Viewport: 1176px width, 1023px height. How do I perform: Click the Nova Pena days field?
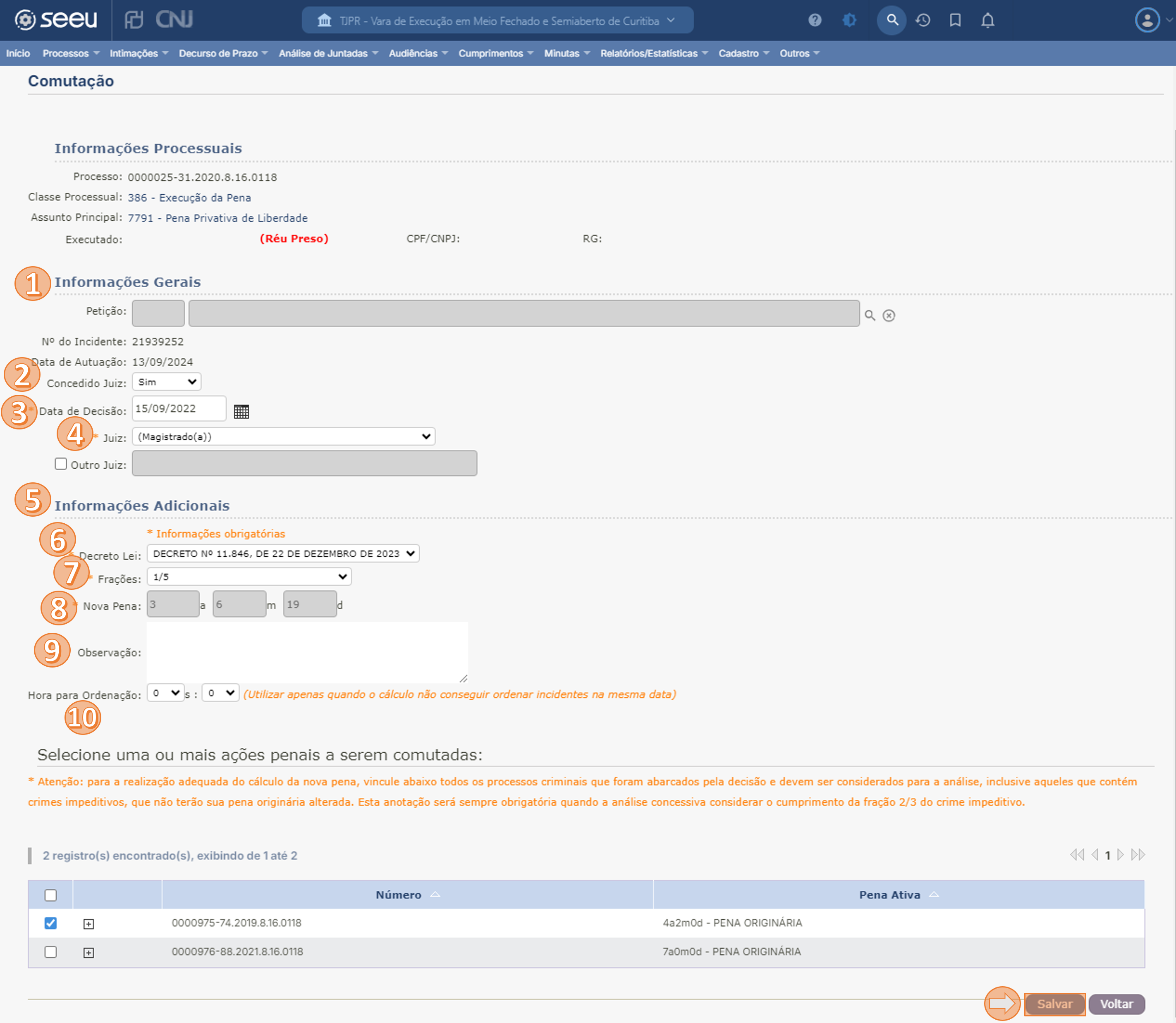(x=310, y=604)
